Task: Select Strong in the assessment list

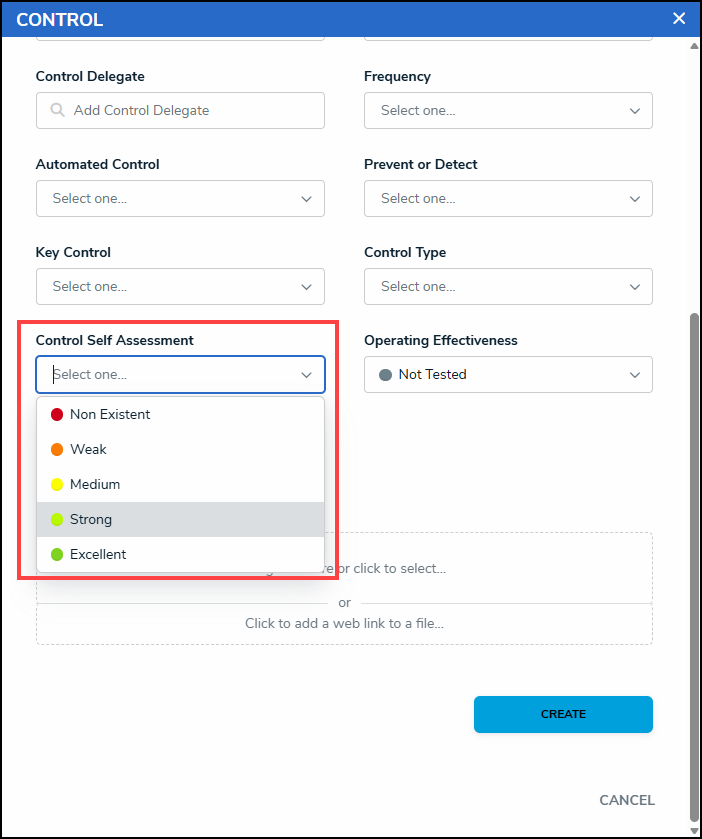Action: coord(180,519)
